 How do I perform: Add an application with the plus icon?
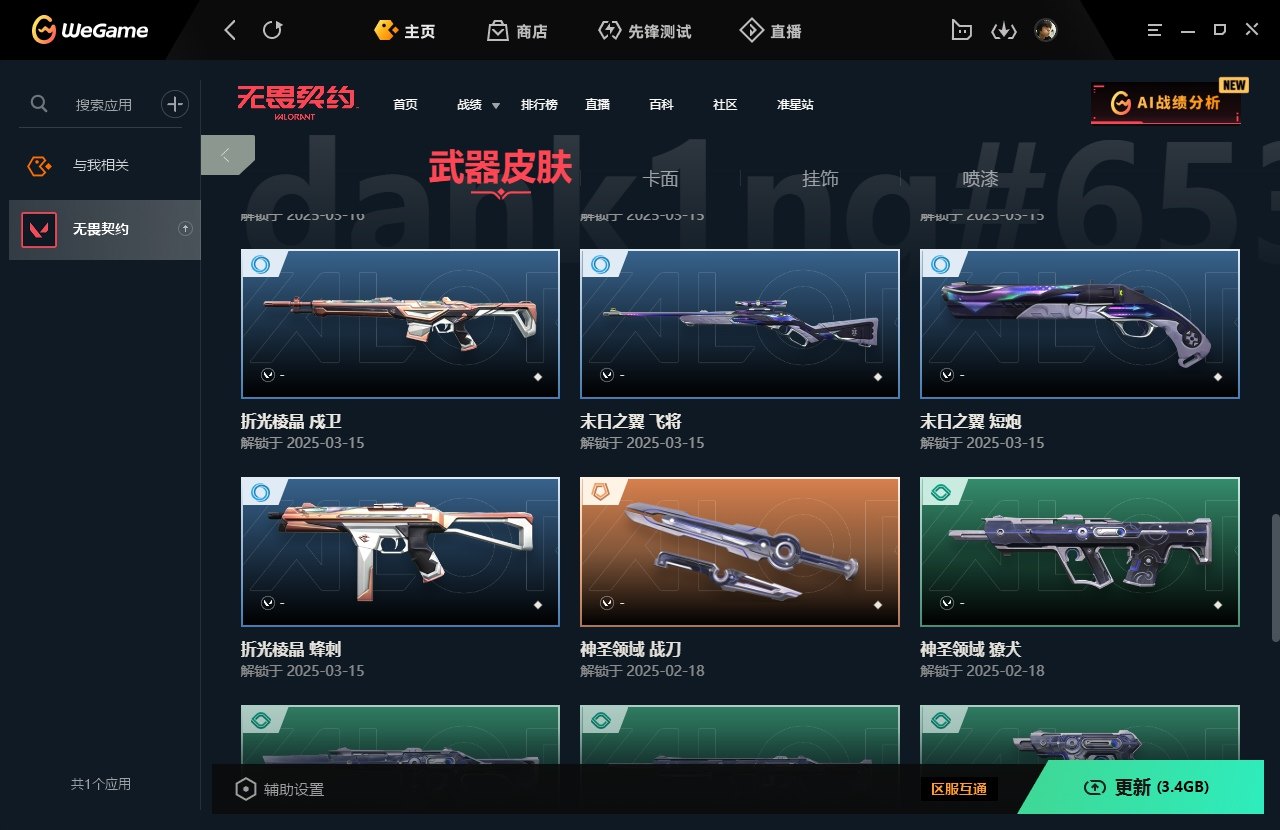pyautogui.click(x=175, y=103)
